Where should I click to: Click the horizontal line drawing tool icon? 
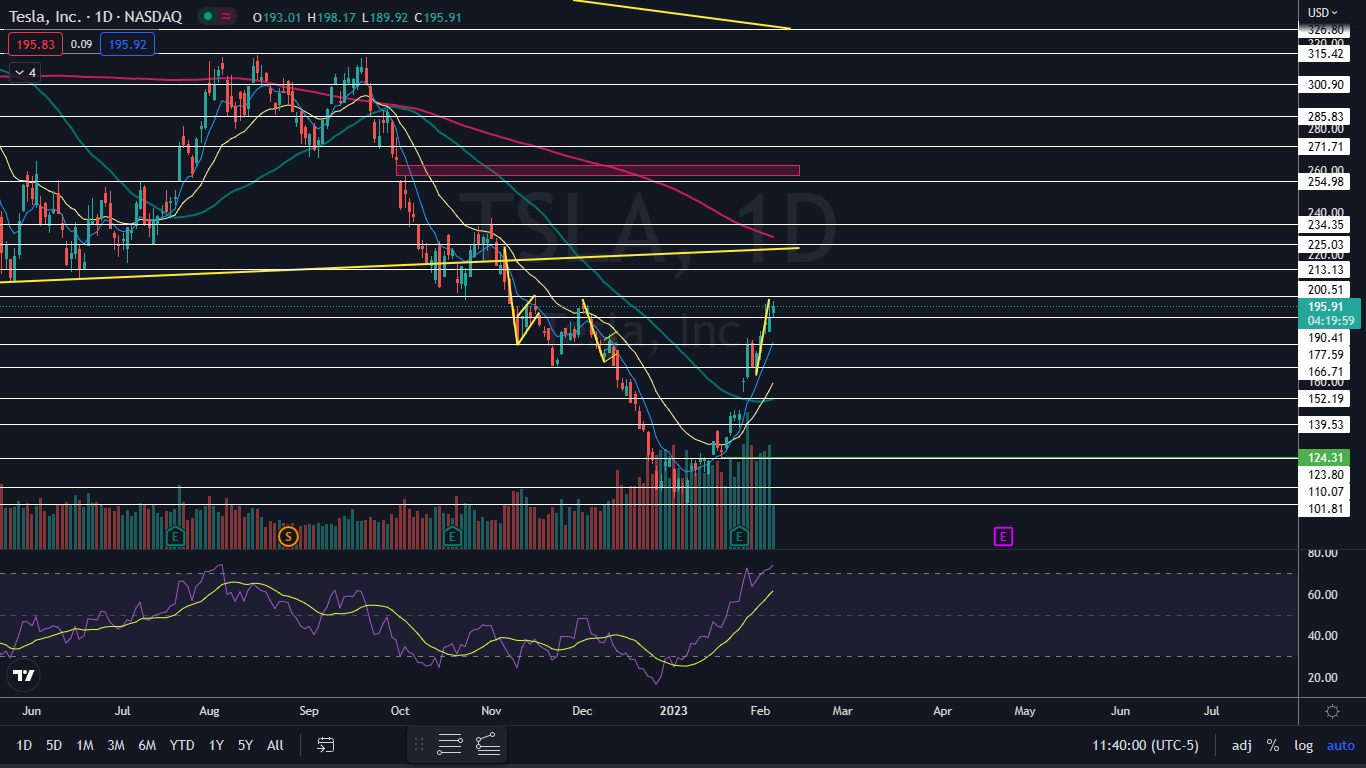pyautogui.click(x=450, y=744)
